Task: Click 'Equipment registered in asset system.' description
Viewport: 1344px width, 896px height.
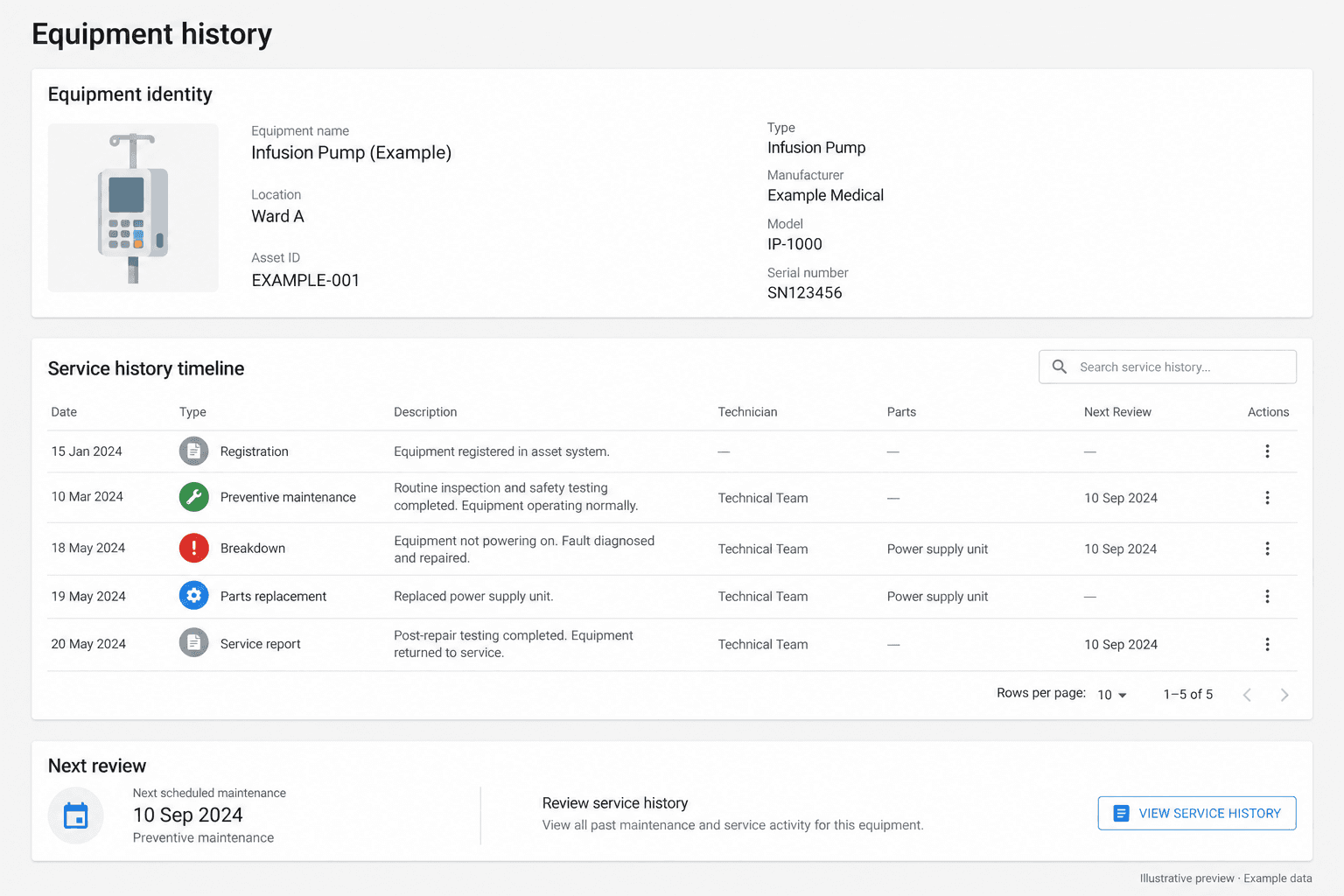Action: (x=501, y=451)
